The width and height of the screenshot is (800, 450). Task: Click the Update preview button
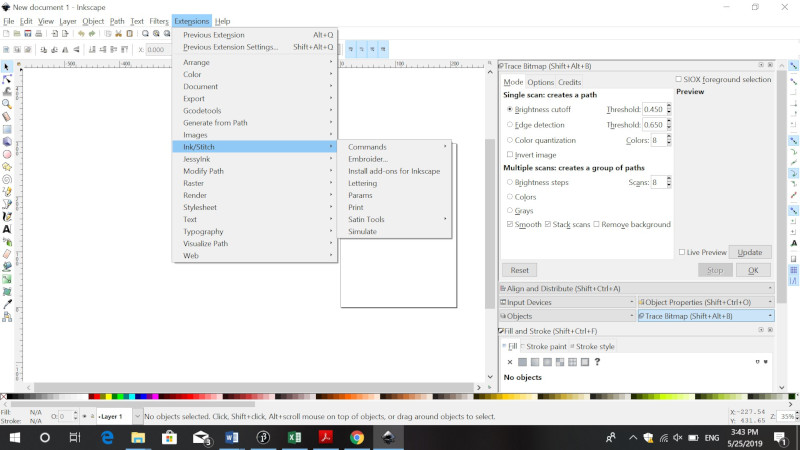(x=749, y=252)
